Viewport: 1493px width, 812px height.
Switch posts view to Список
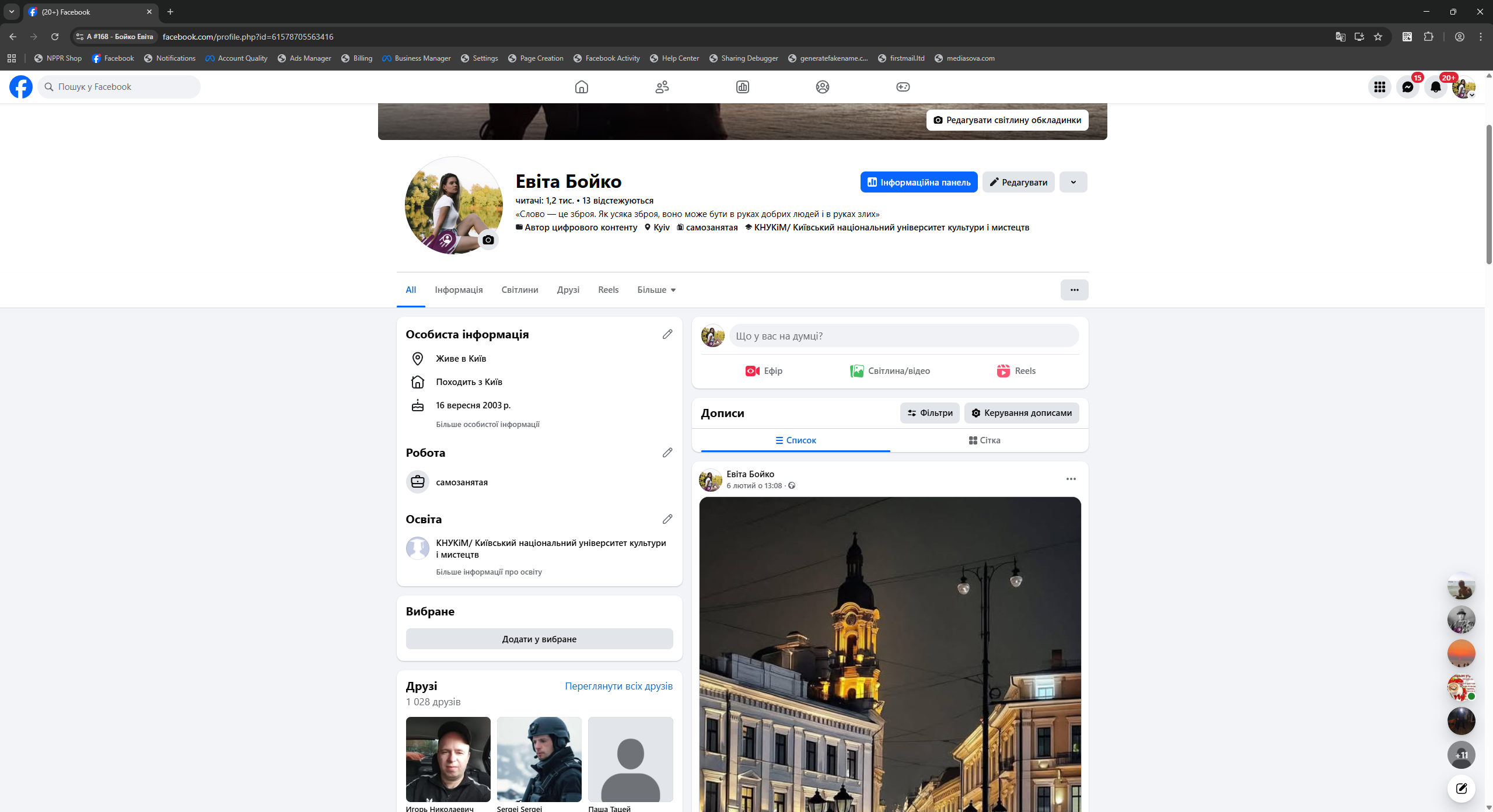click(x=795, y=440)
